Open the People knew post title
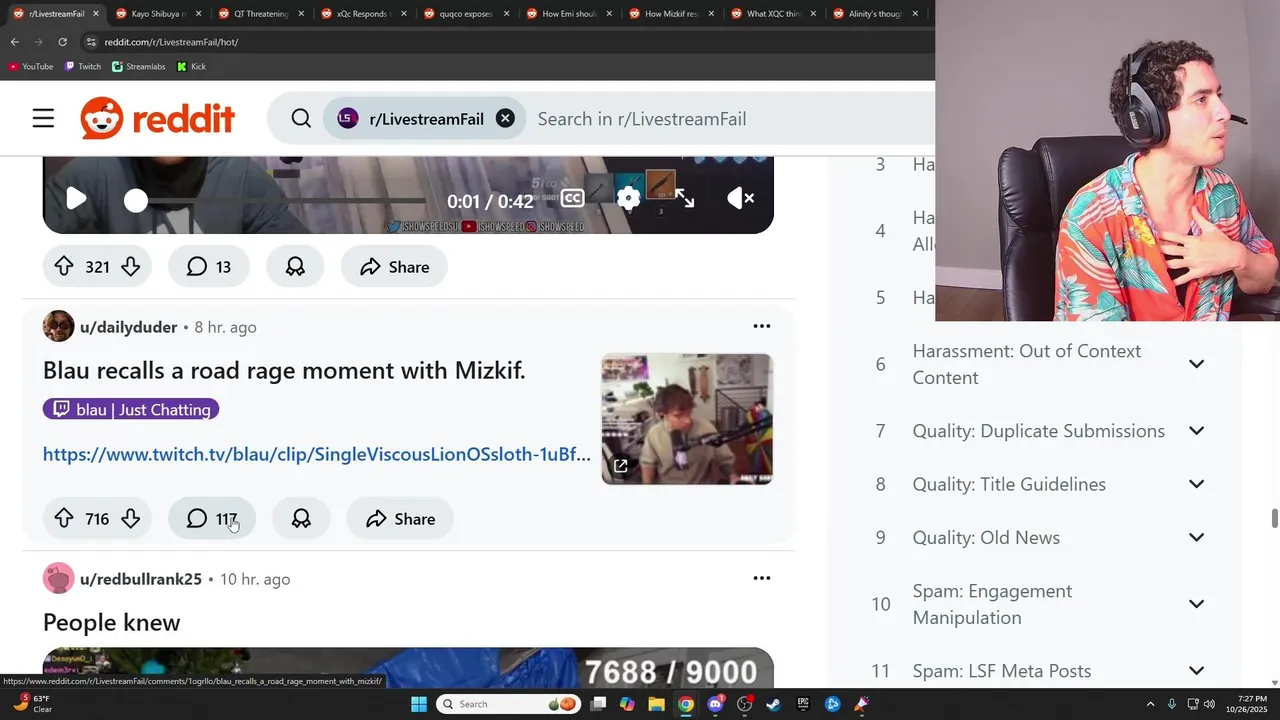The width and height of the screenshot is (1280, 720). pyautogui.click(x=112, y=623)
